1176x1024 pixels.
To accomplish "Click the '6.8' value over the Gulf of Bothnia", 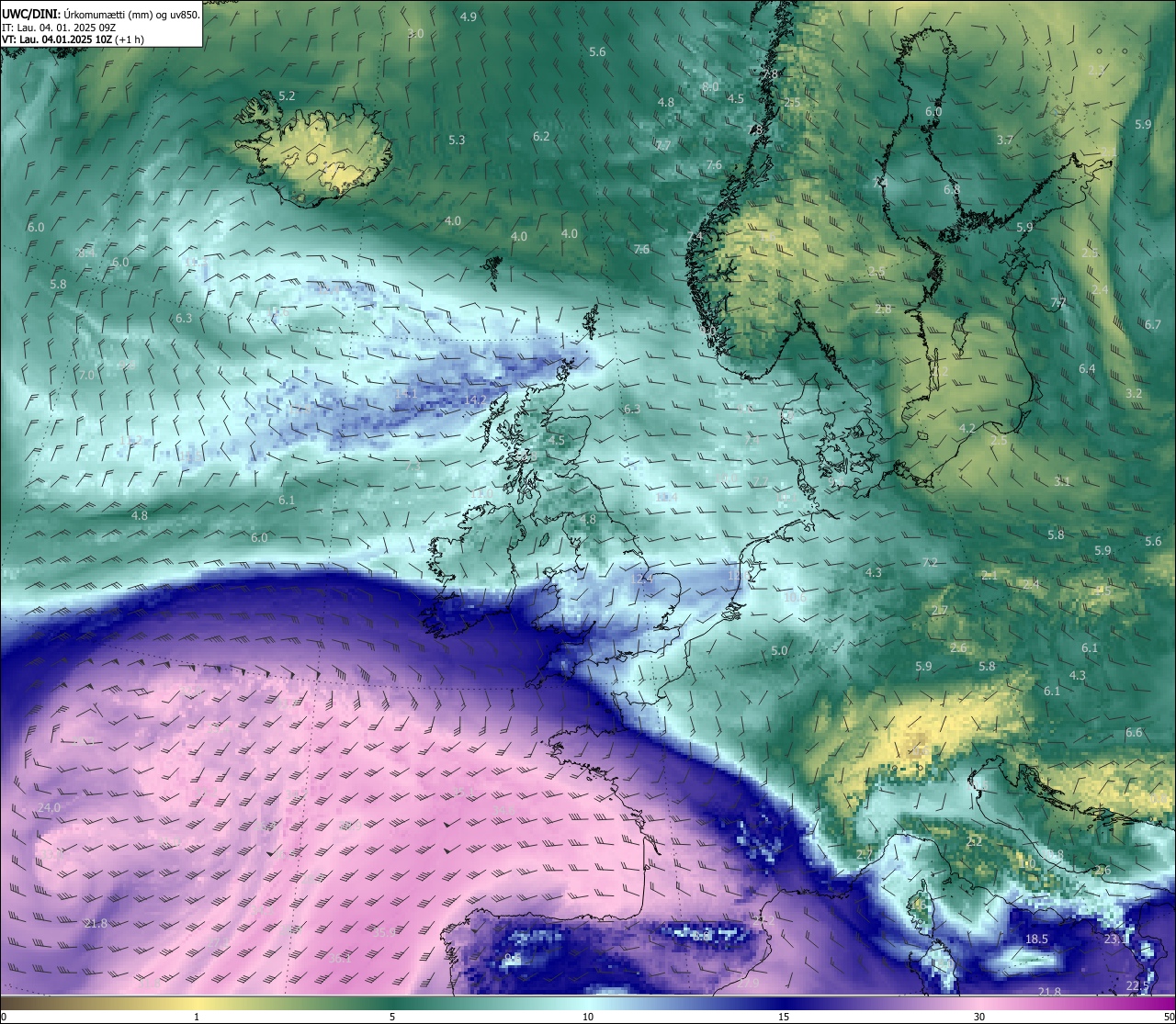I will (x=952, y=189).
